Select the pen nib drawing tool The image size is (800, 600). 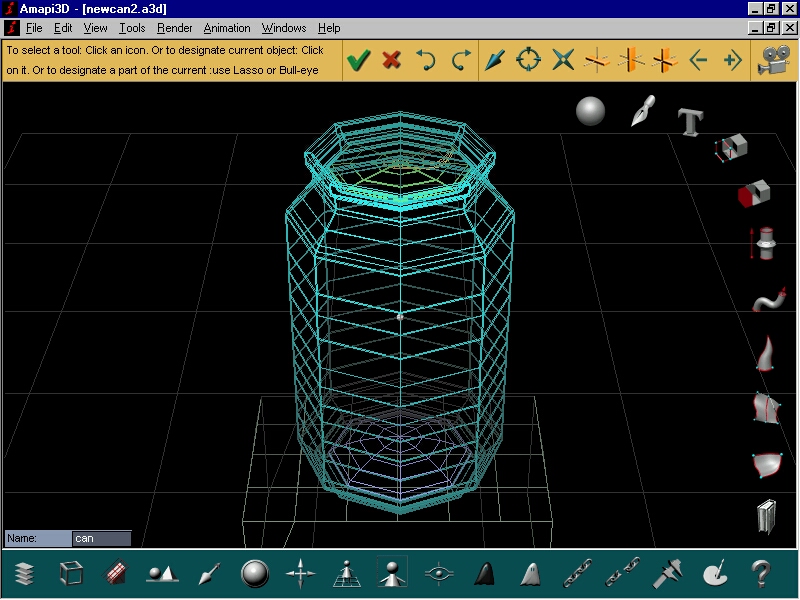point(641,111)
